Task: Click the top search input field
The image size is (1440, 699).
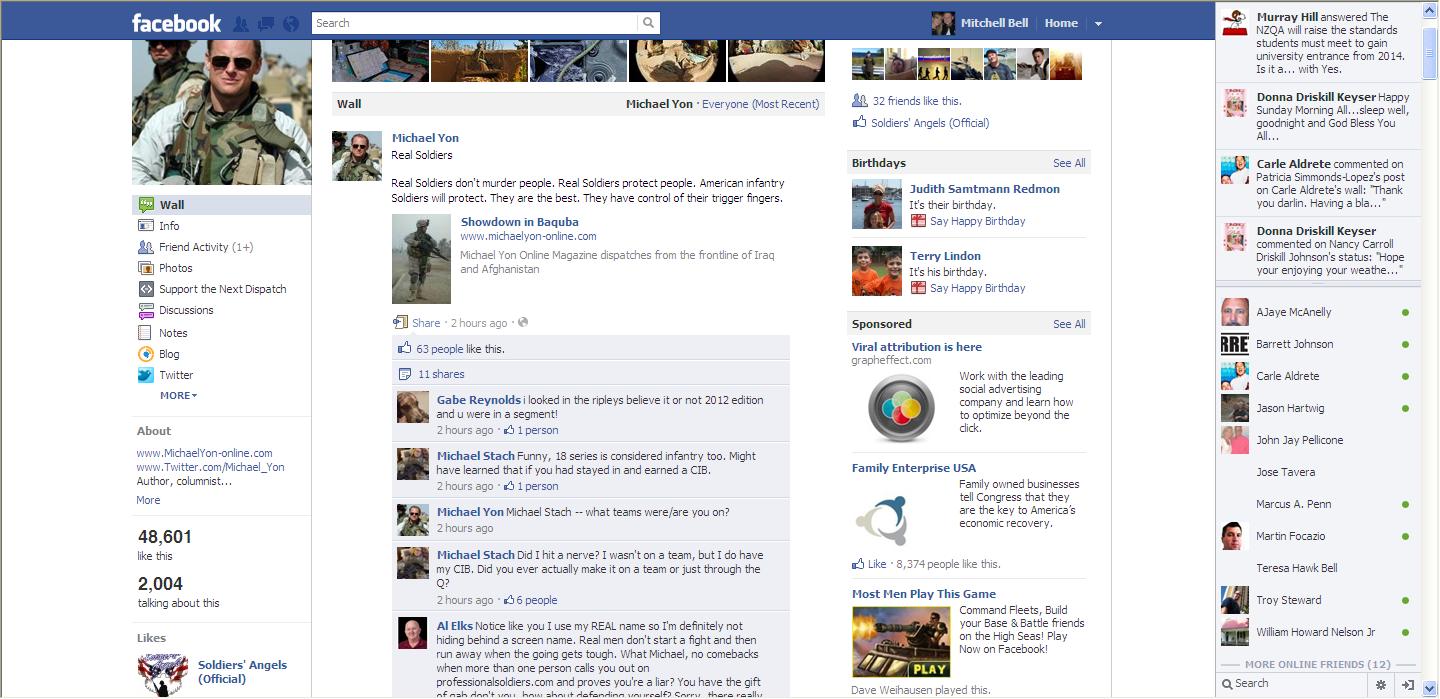Action: pos(475,23)
